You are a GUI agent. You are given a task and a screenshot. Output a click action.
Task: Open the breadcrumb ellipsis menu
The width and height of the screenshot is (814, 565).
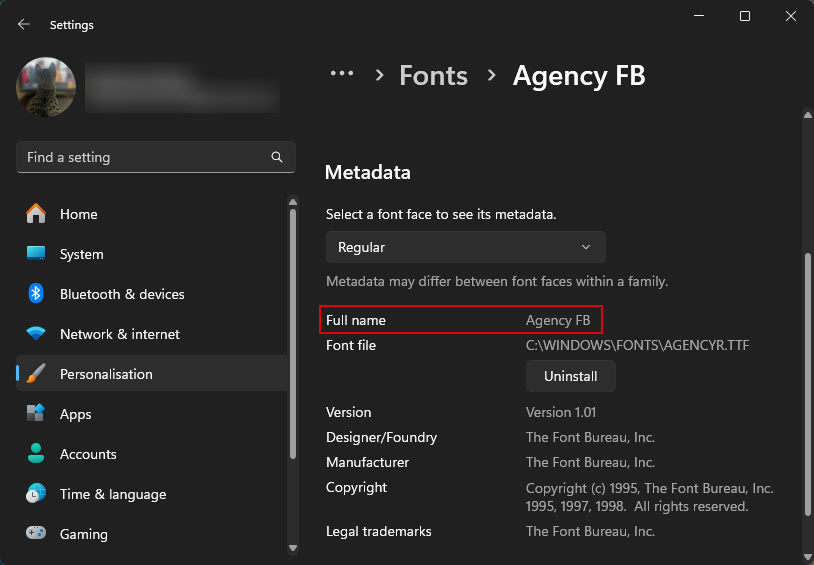pyautogui.click(x=342, y=74)
